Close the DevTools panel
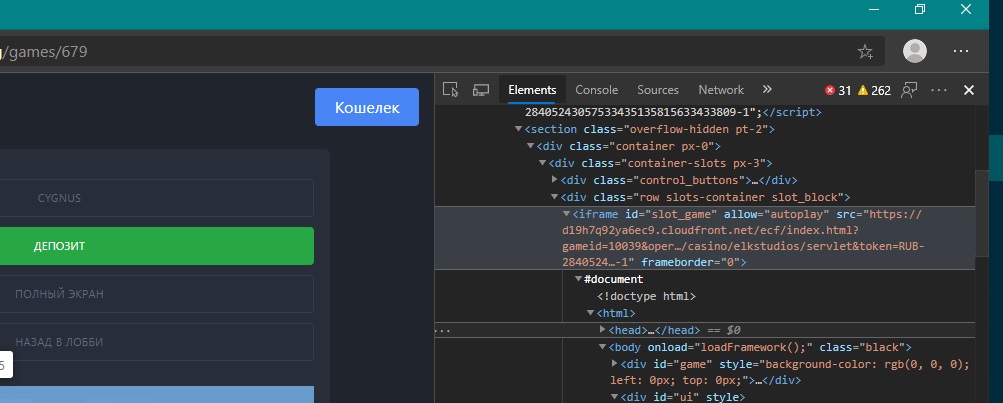Viewport: 1003px width, 403px height. pos(968,90)
